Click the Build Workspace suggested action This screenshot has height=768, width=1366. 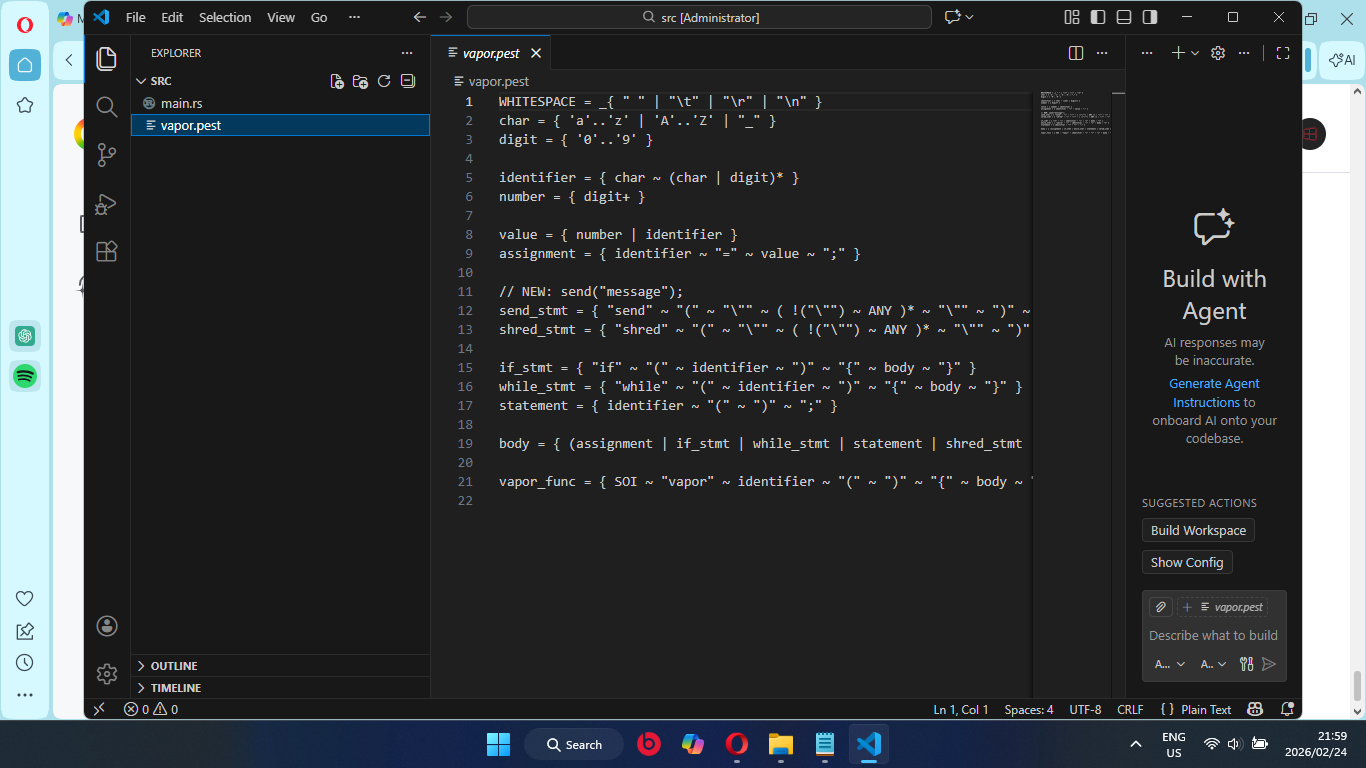coord(1197,530)
